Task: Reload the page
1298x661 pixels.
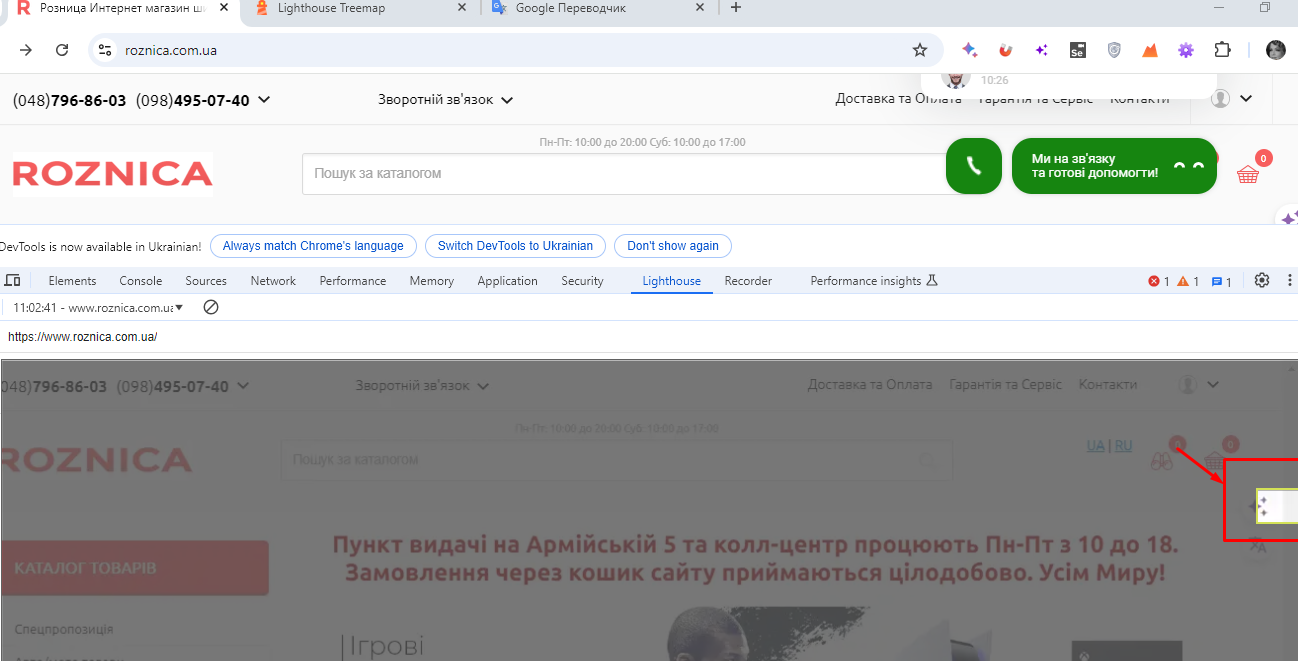Action: pyautogui.click(x=62, y=50)
